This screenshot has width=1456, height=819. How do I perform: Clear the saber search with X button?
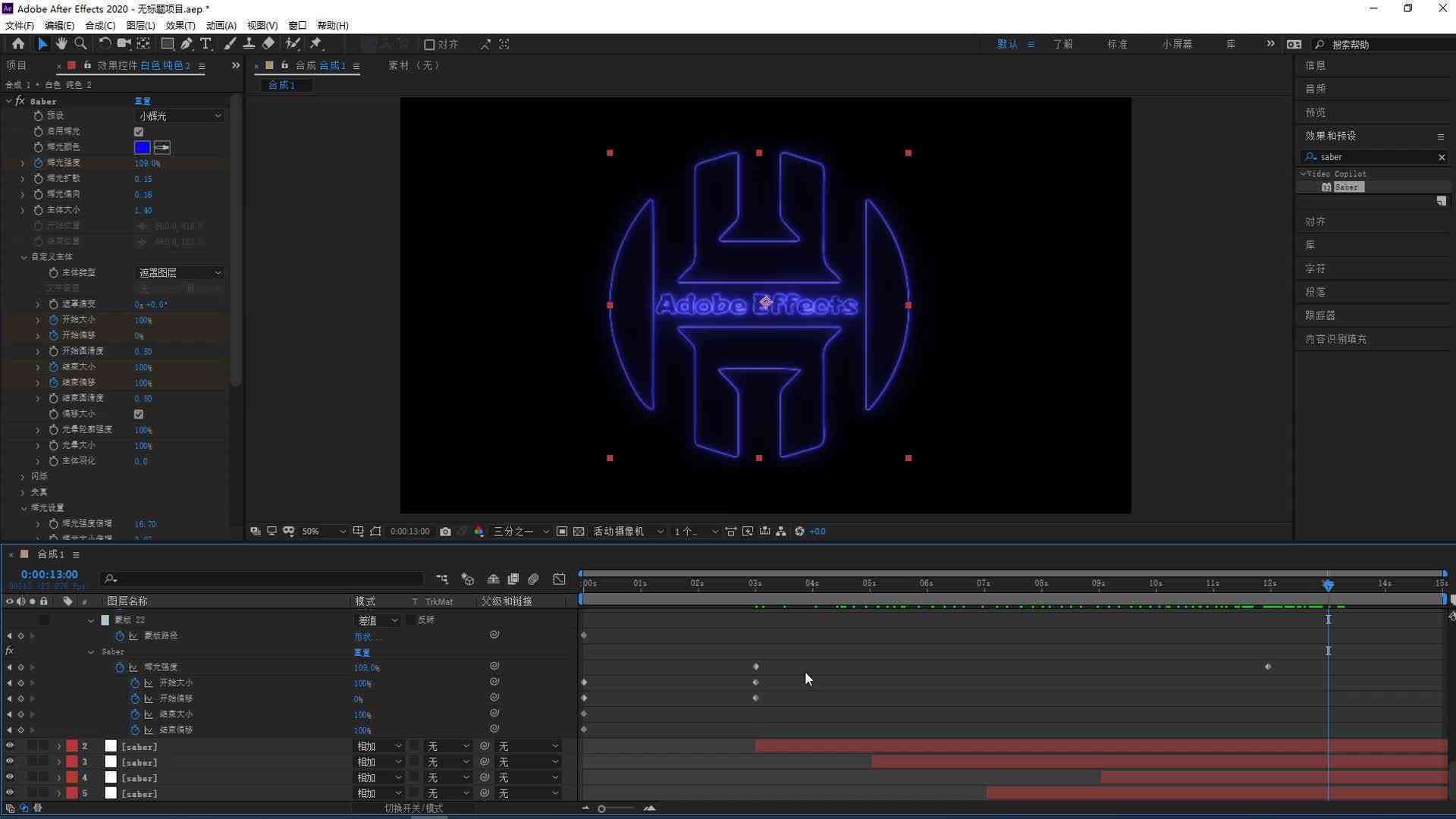(1442, 157)
